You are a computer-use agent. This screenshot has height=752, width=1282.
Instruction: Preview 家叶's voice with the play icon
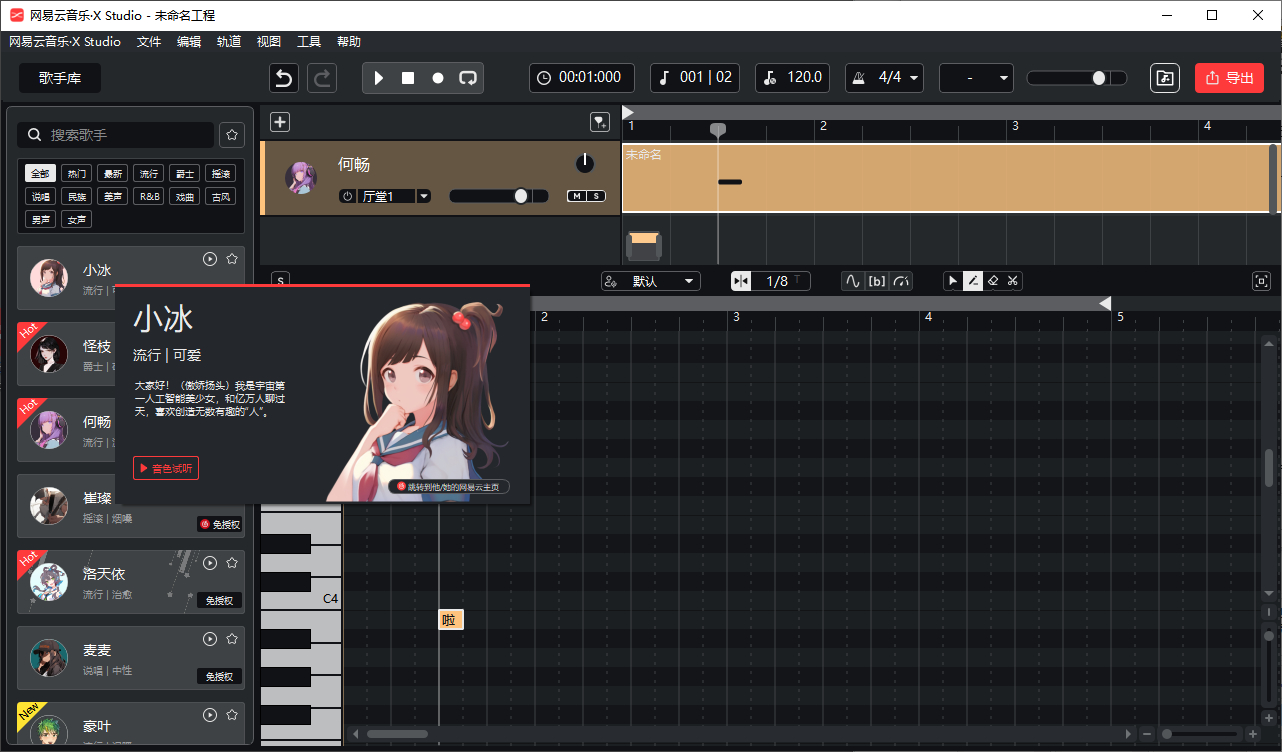coord(210,715)
